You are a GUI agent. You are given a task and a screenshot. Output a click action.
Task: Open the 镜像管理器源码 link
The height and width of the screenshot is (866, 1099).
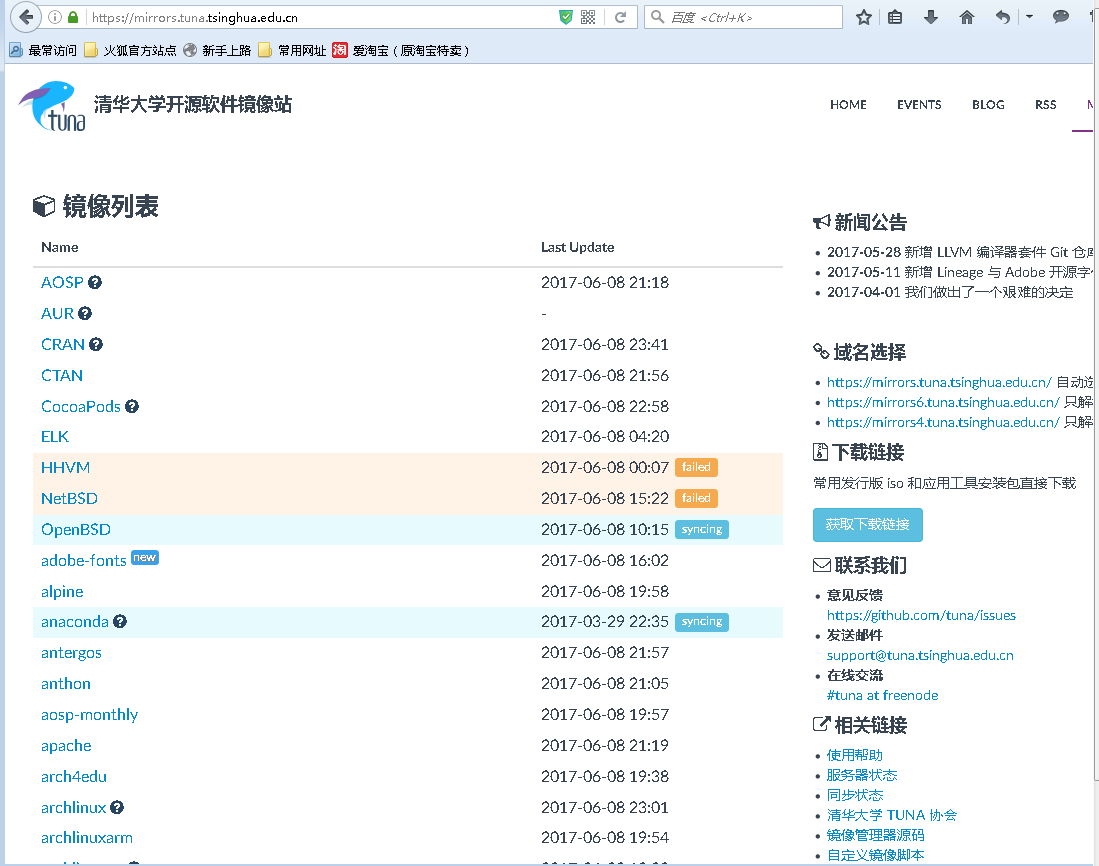pos(875,835)
